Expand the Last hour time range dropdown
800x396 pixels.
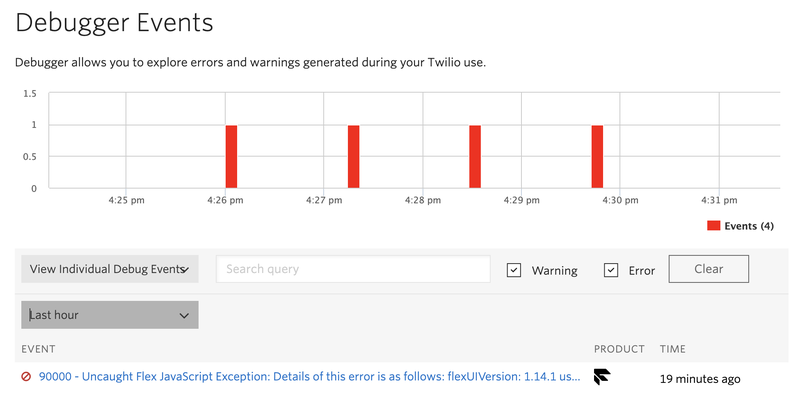110,315
